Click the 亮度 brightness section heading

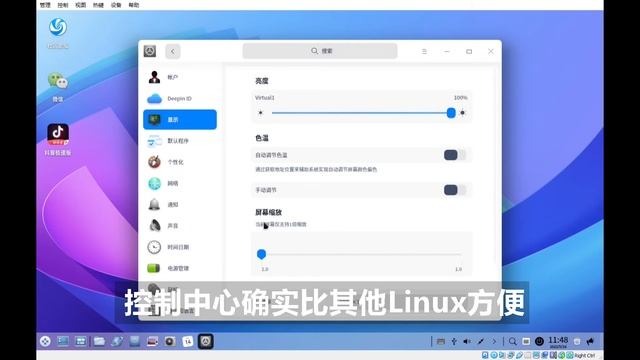click(x=262, y=81)
